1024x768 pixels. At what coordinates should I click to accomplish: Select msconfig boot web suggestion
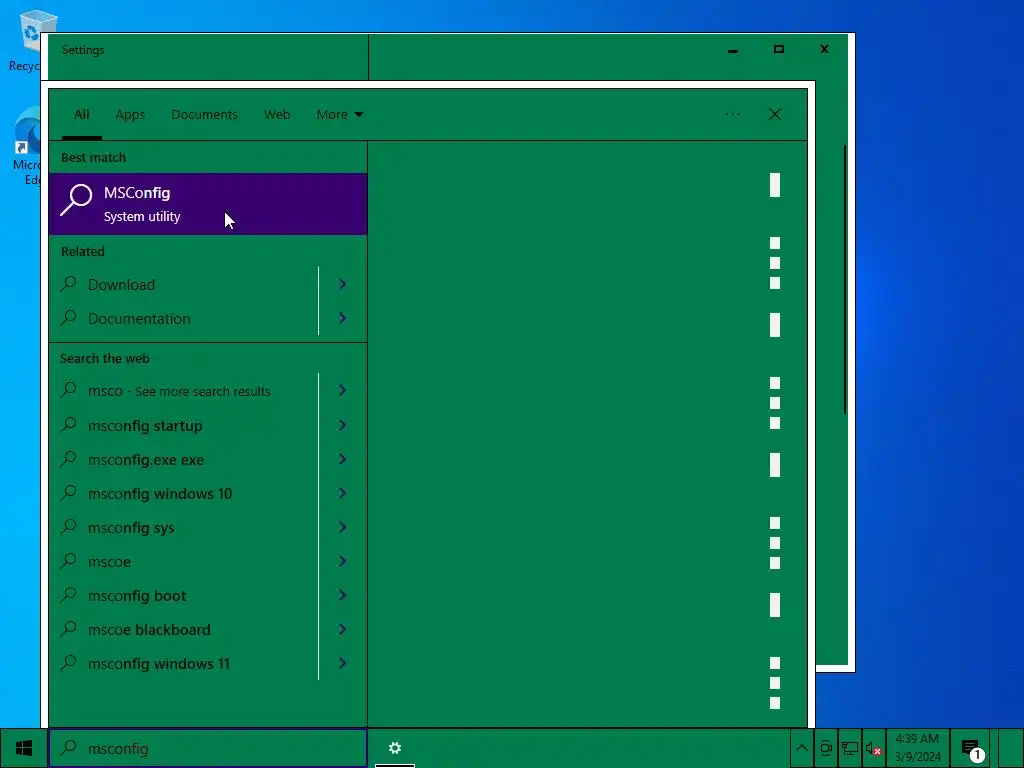point(184,596)
